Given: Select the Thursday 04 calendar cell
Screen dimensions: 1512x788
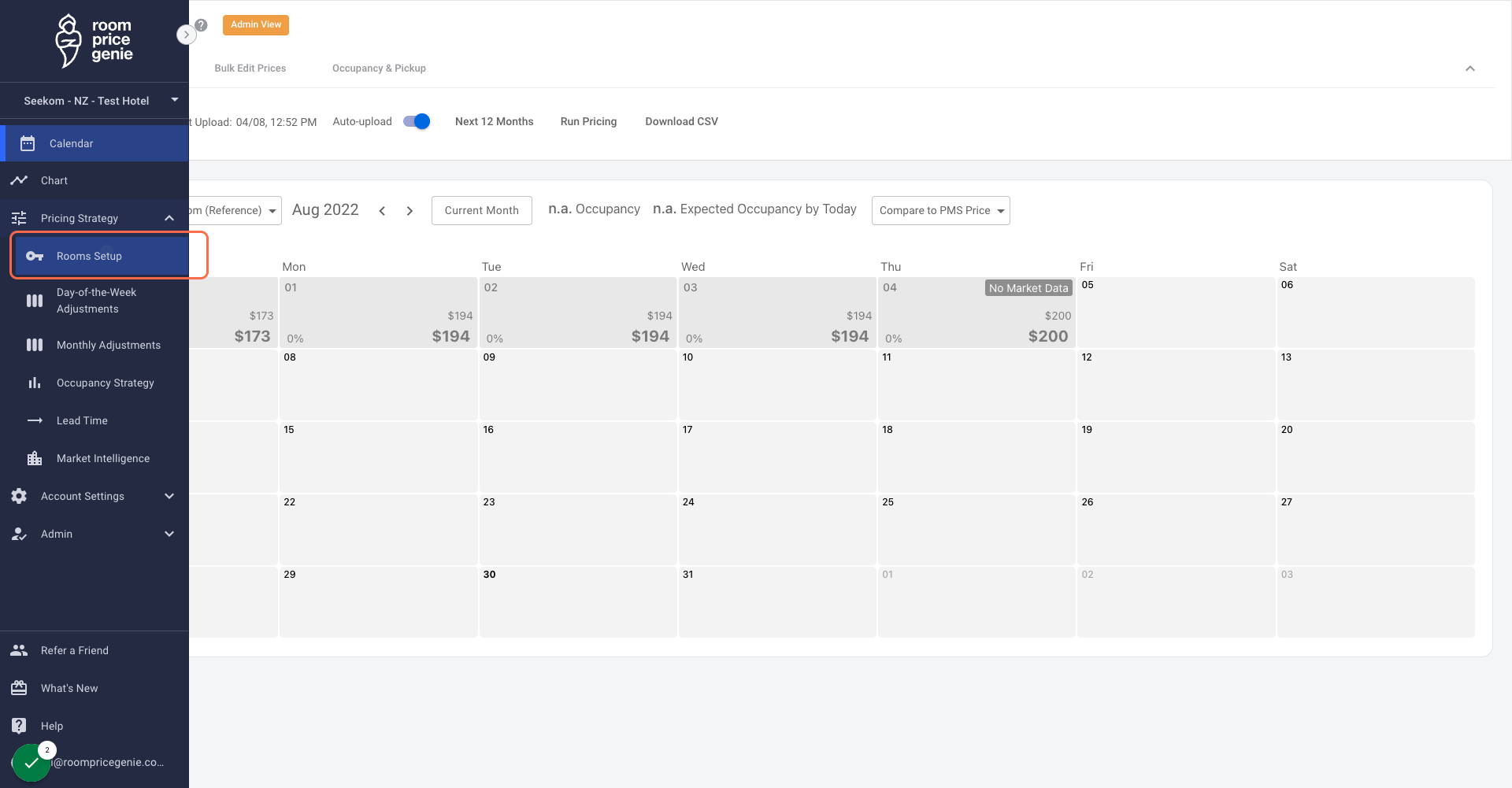Looking at the screenshot, I should 976,313.
